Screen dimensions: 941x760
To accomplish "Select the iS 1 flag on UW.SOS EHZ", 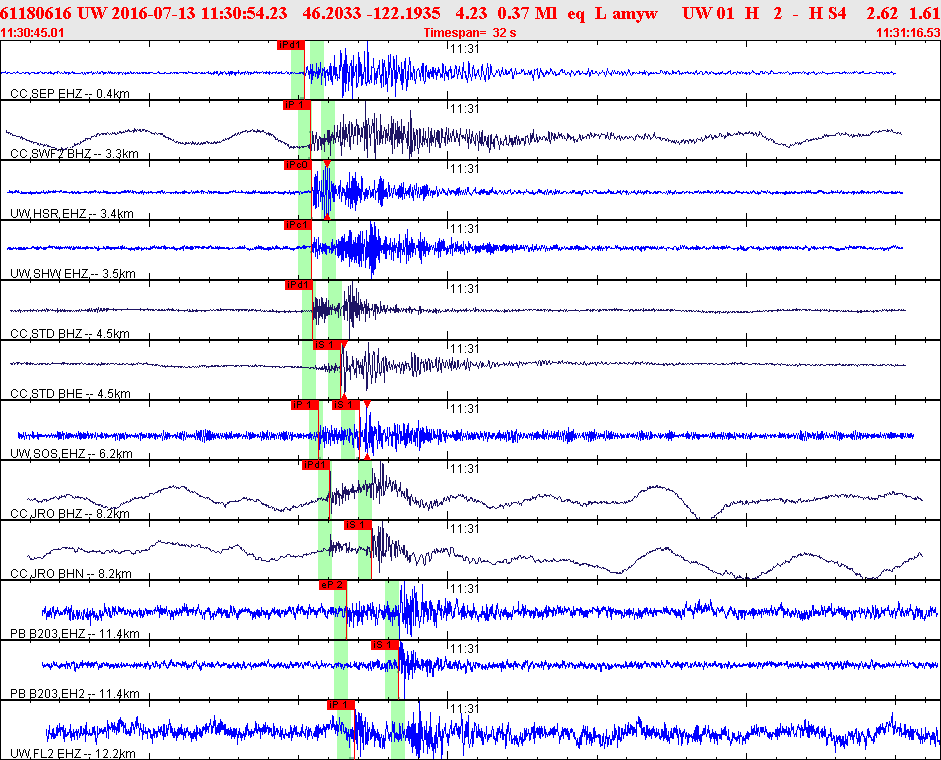I will (346, 405).
